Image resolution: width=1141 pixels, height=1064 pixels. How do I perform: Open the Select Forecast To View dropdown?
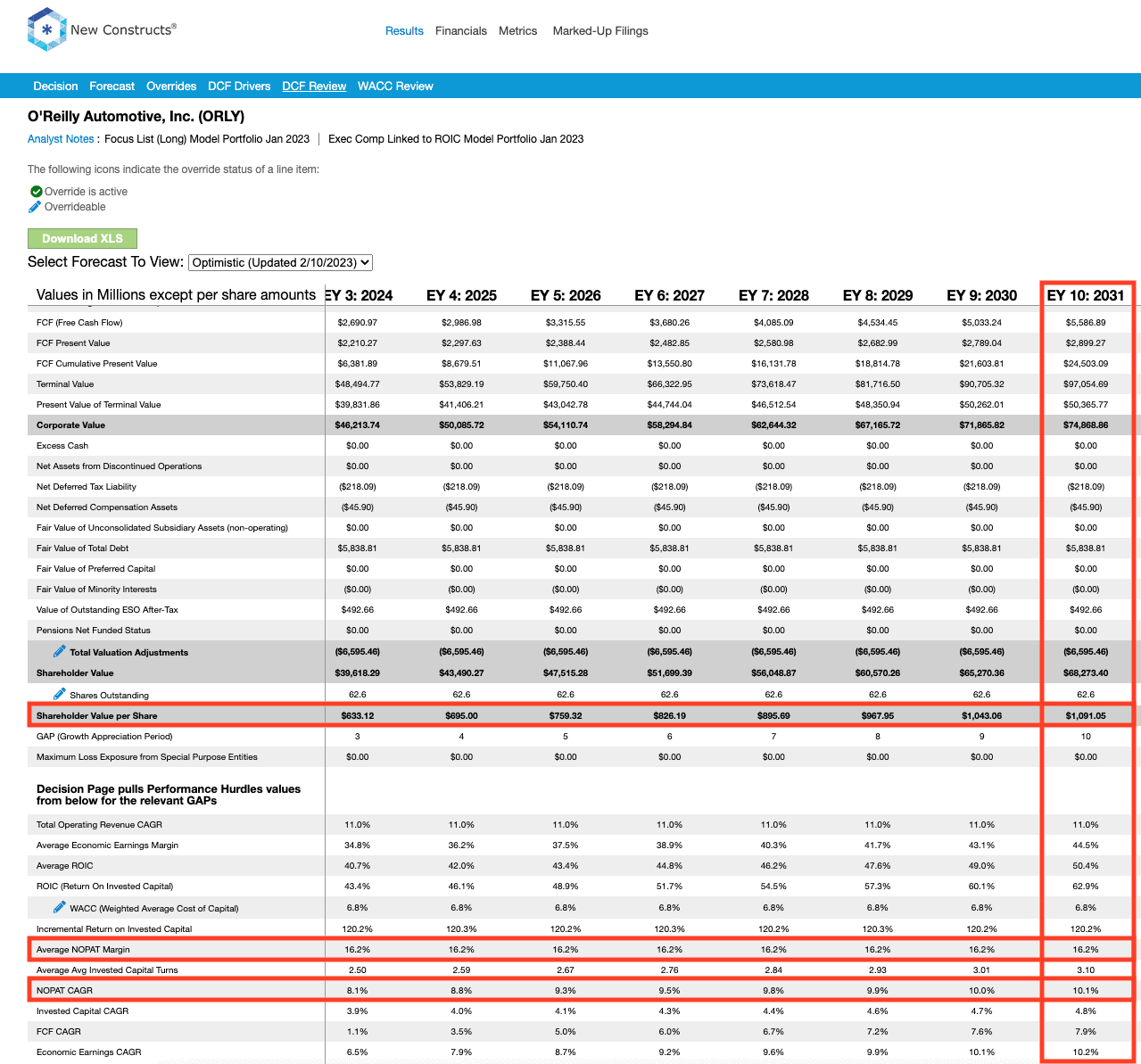[281, 262]
